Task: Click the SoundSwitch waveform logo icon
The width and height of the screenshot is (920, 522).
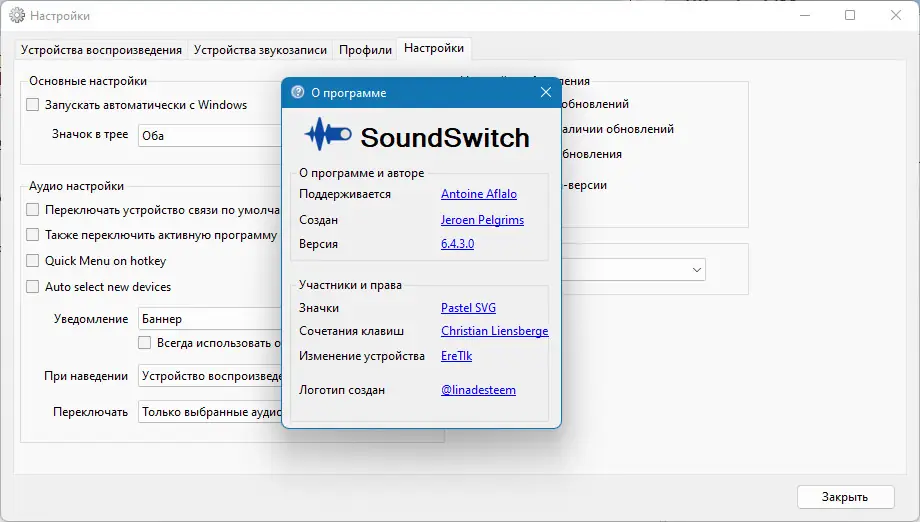Action: click(328, 134)
